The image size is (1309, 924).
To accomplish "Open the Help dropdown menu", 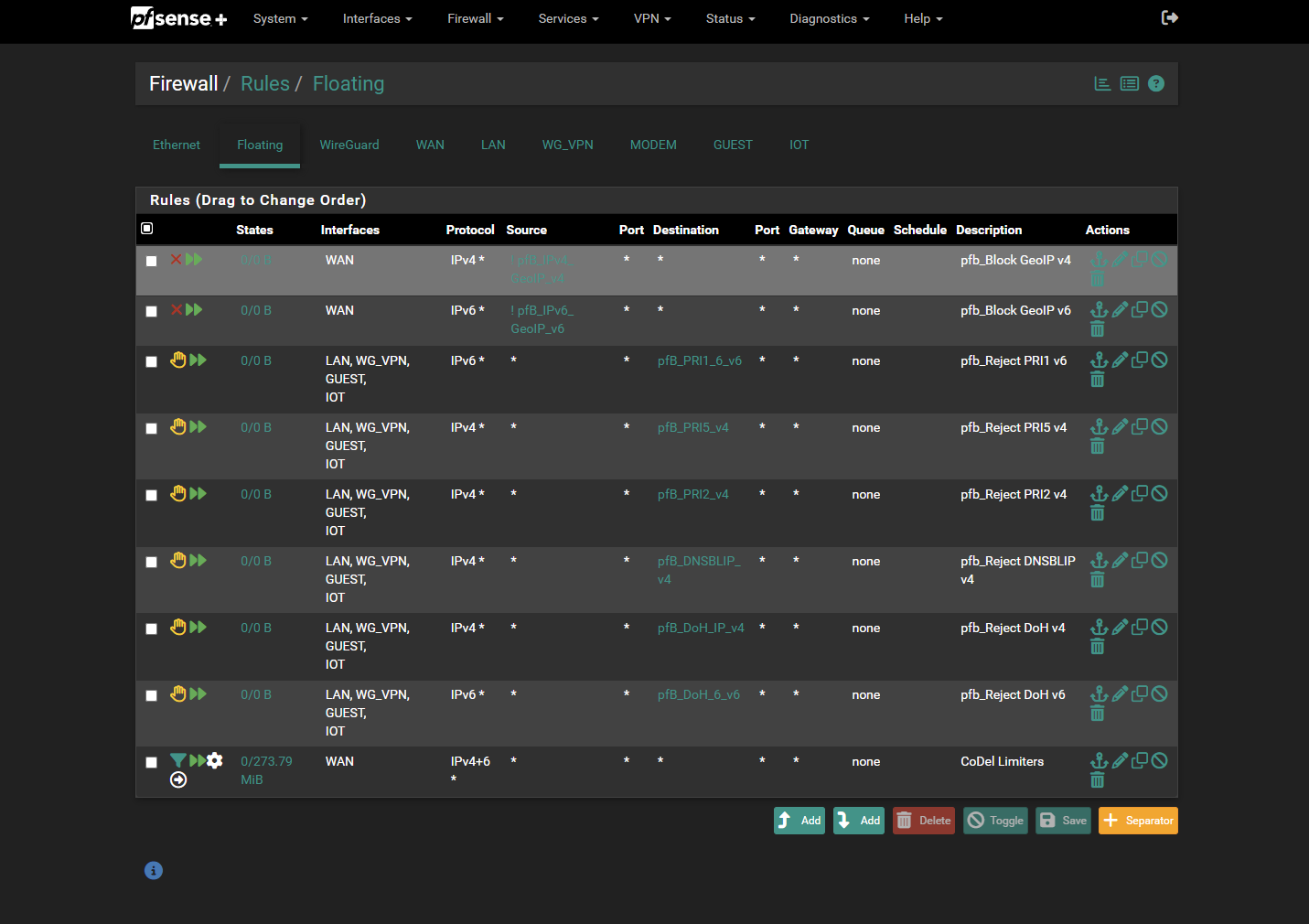I will point(923,18).
